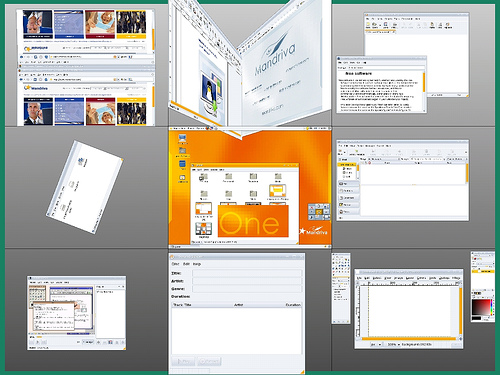Click the Play button in the CD player
This screenshot has width=500, height=375.
(x=183, y=361)
